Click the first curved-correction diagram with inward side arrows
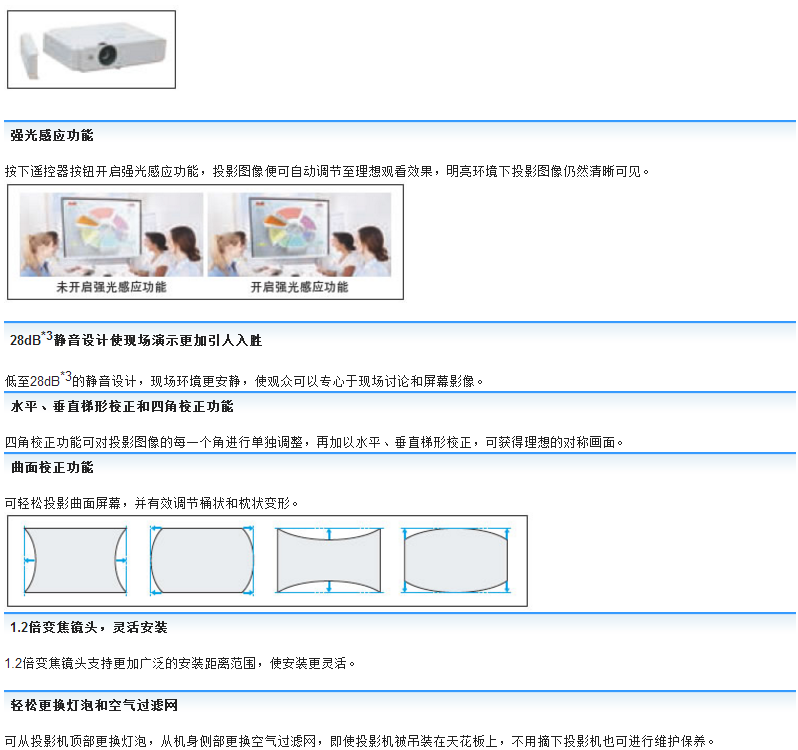The height and width of the screenshot is (750, 798). pos(75,561)
